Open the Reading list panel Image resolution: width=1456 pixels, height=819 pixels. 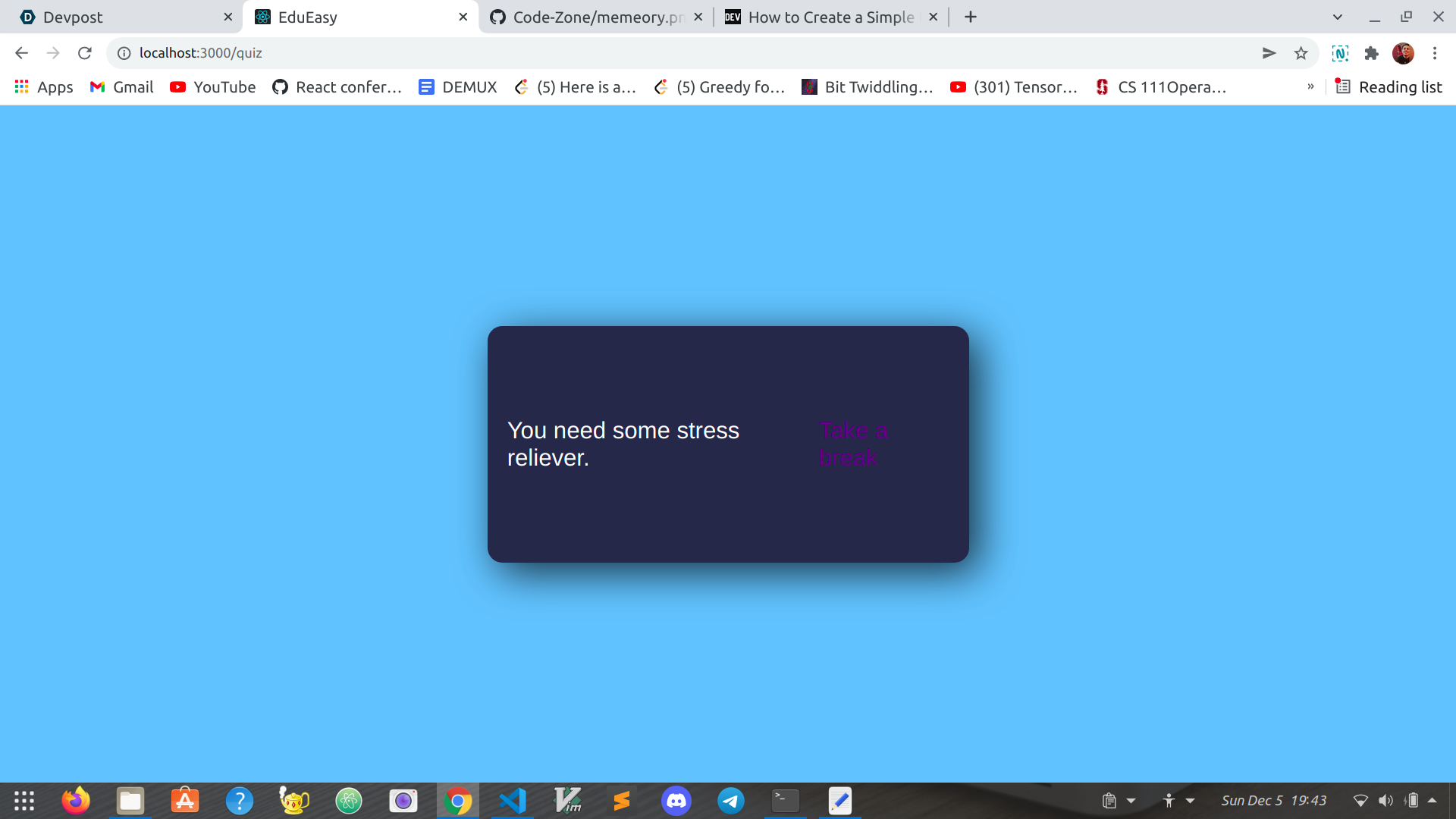[1389, 86]
